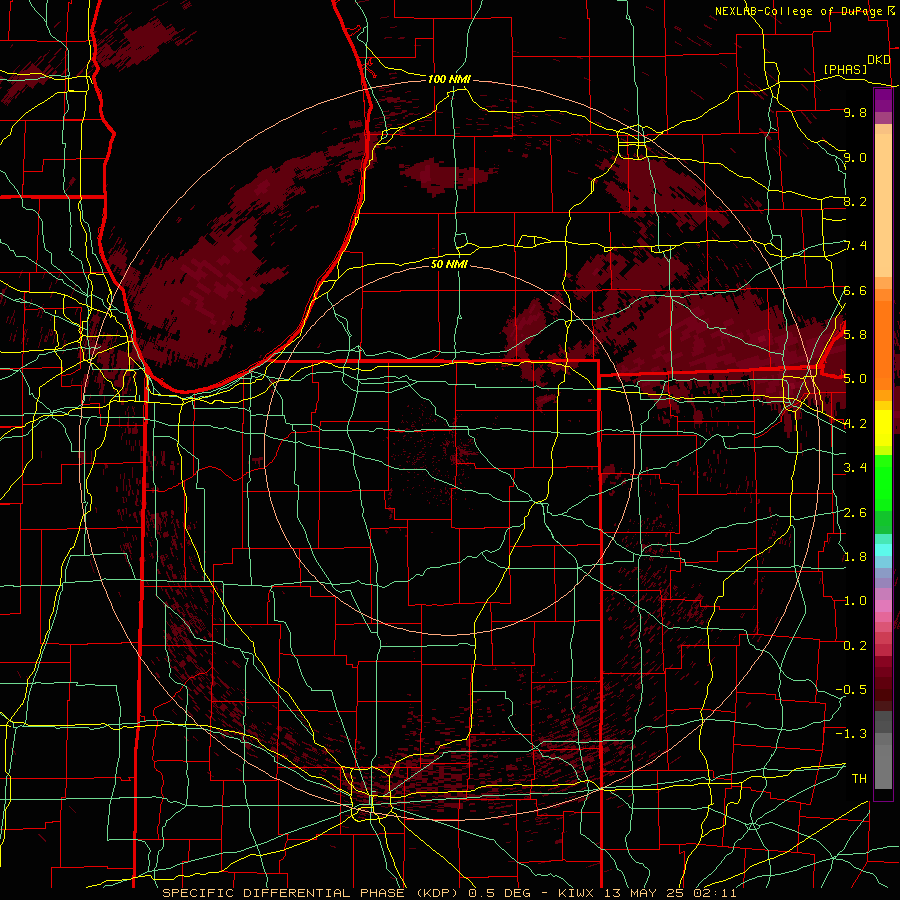This screenshot has height=900, width=900.
Task: Pick the orange band of color bar
Action: pyautogui.click(x=883, y=344)
